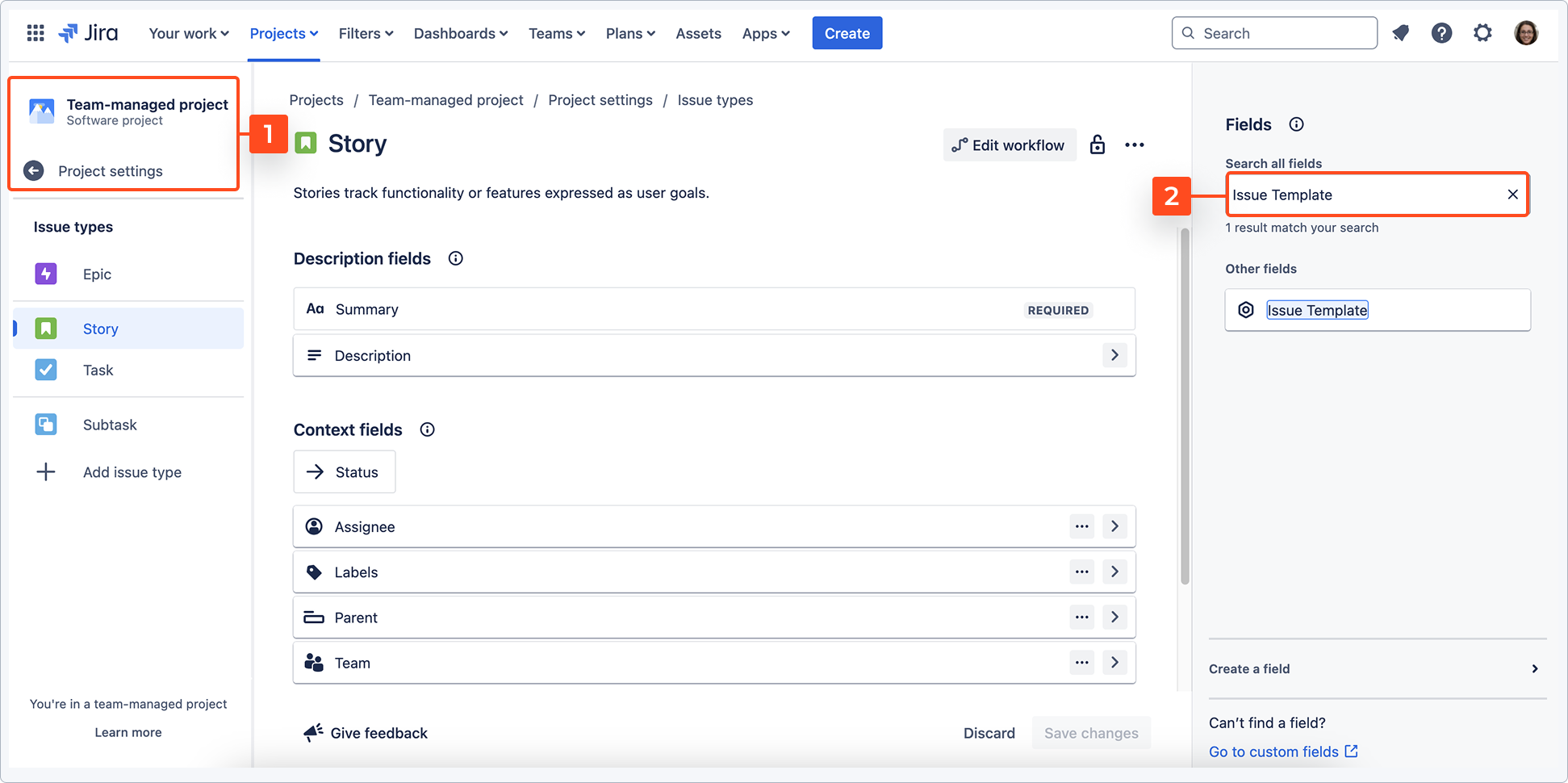1568x783 pixels.
Task: Open the Your work dropdown
Action: point(189,33)
